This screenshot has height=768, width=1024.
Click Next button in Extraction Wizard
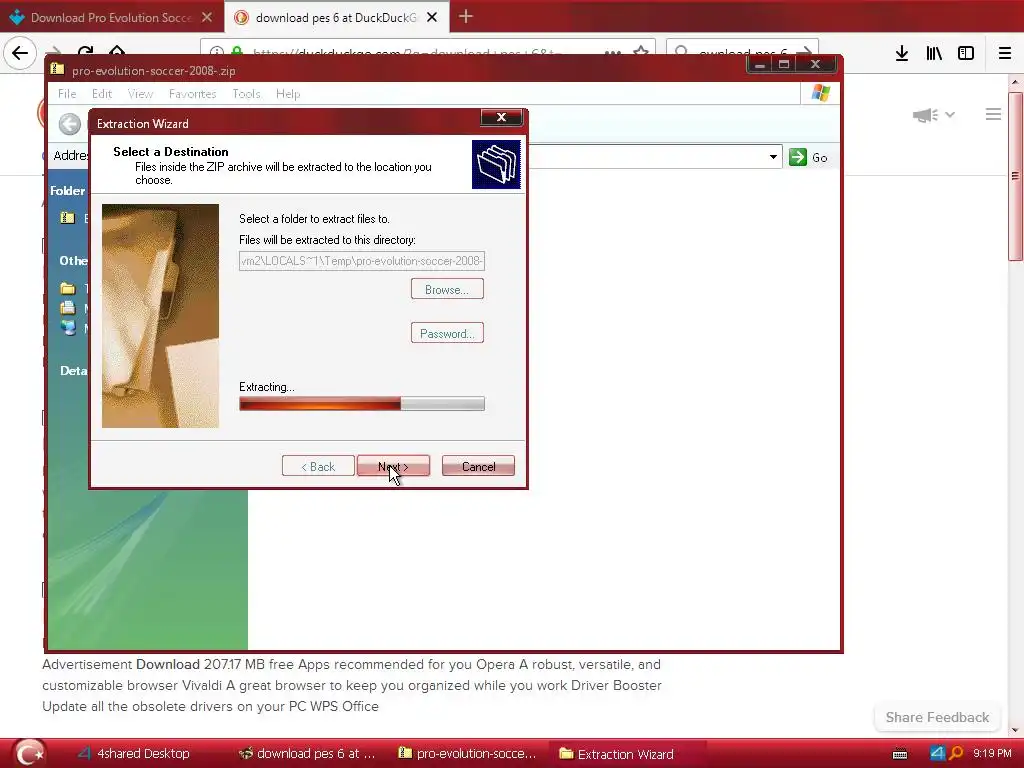click(x=393, y=466)
